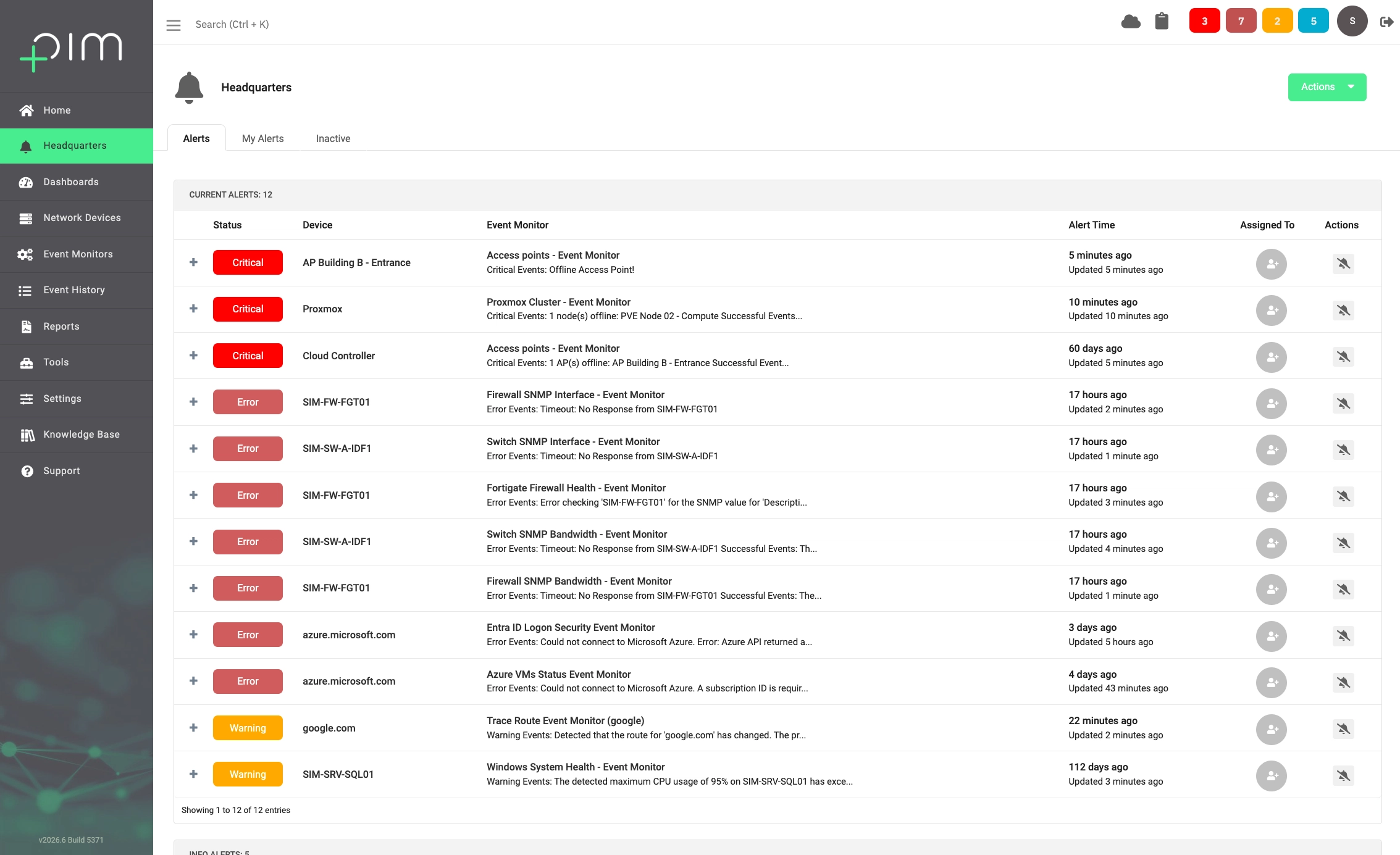Viewport: 1400px width, 855px height.
Task: Open Event History in sidebar
Action: [77, 290]
